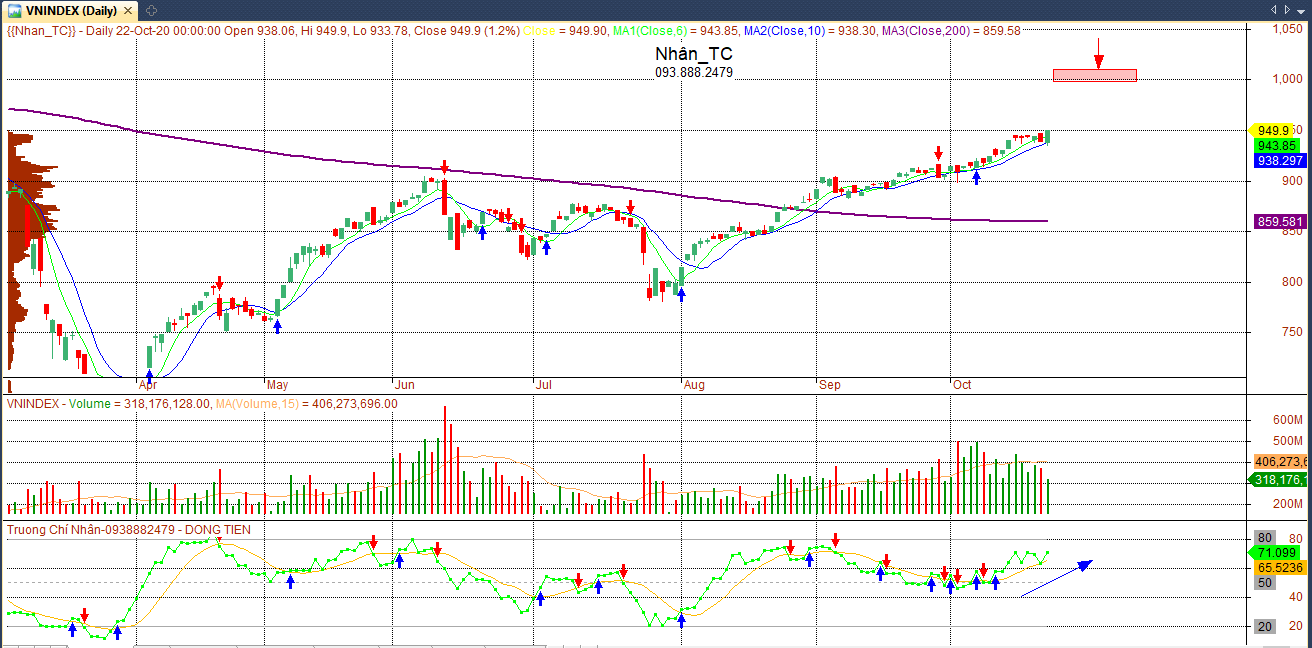Screen dimensions: 1312x648
Task: Click the blue 938.297 MA2 value label
Action: (1280, 160)
